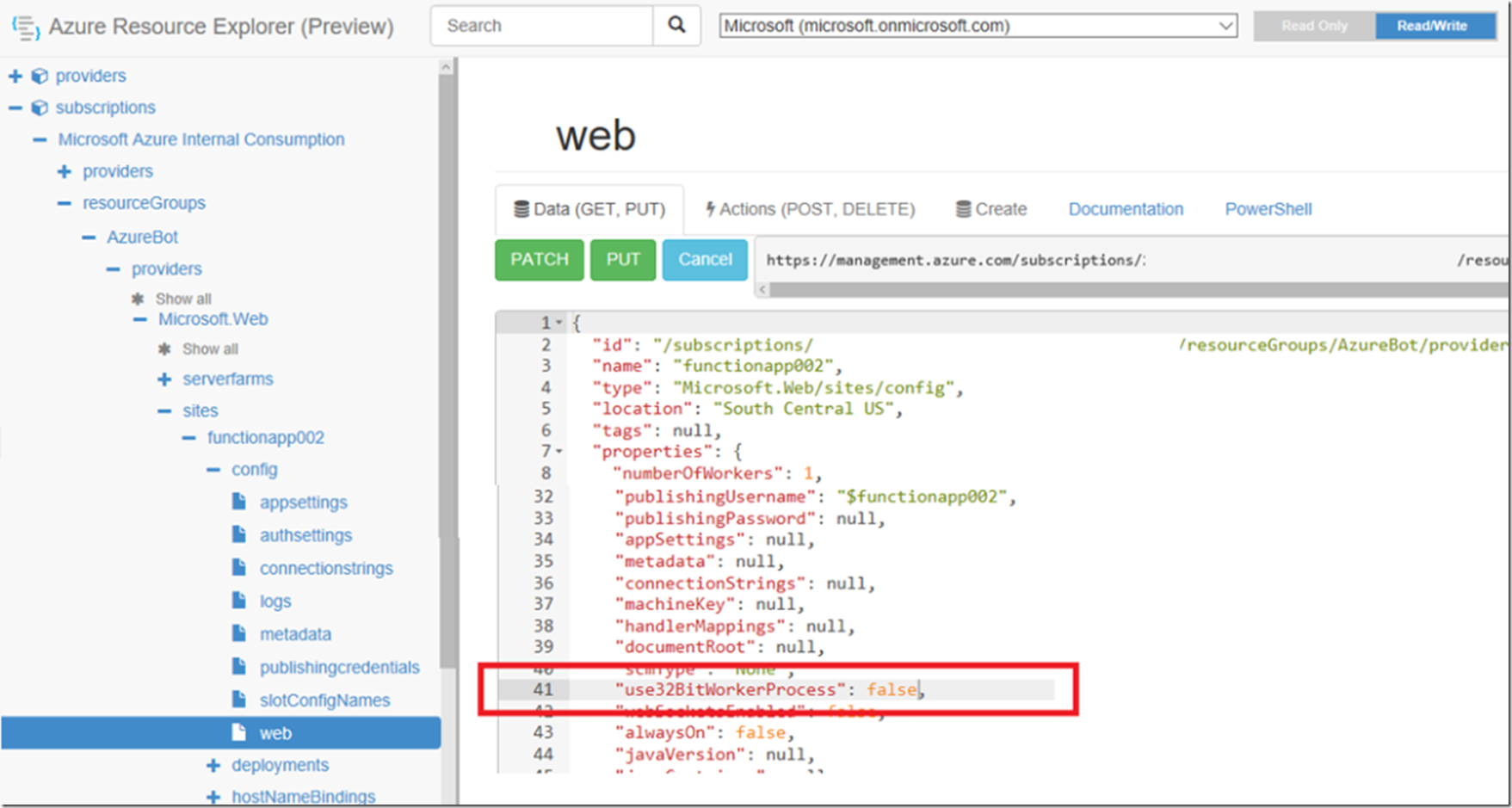Expand the top-level providers node
Image resolution: width=1512 pixels, height=808 pixels.
[15, 76]
